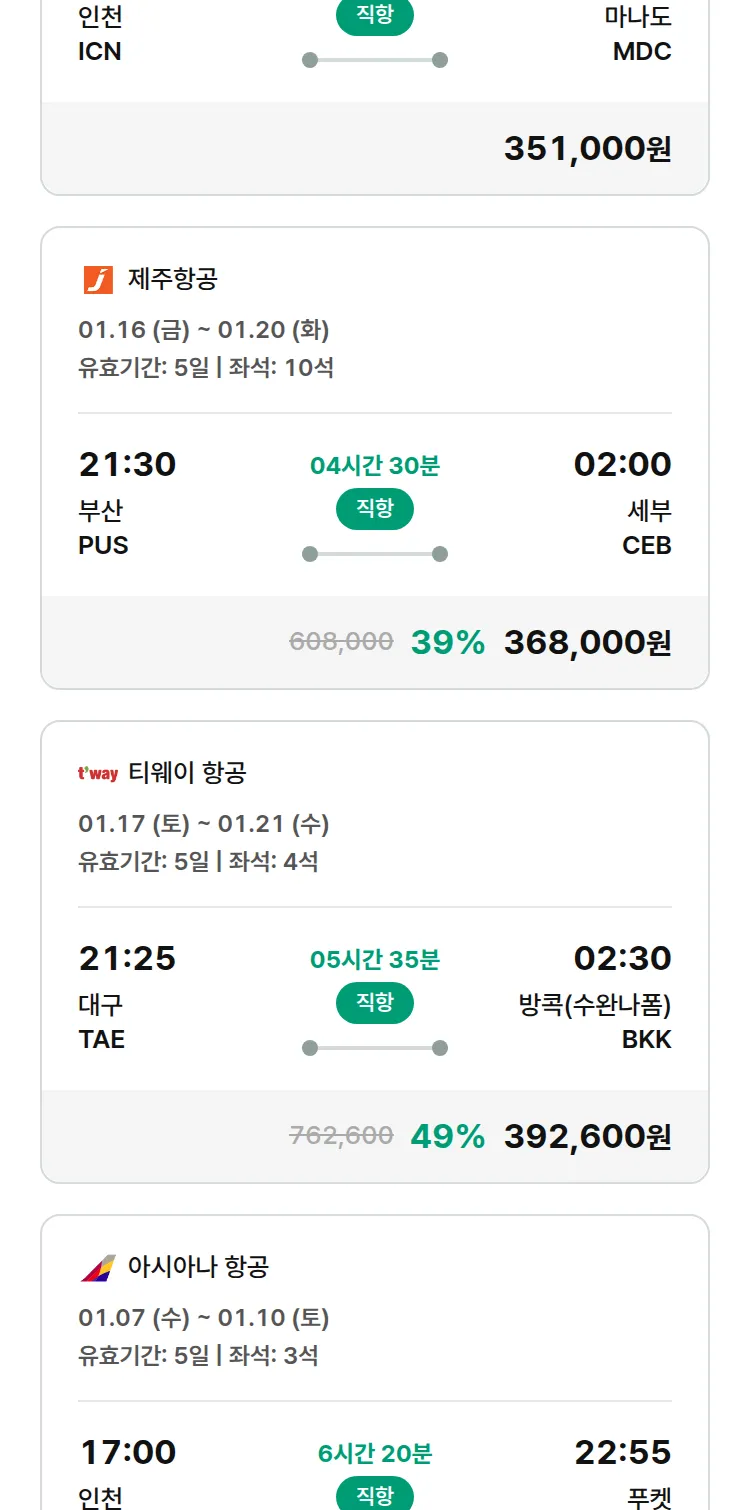Click the 39% discount label
The width and height of the screenshot is (750, 1510).
pos(447,643)
